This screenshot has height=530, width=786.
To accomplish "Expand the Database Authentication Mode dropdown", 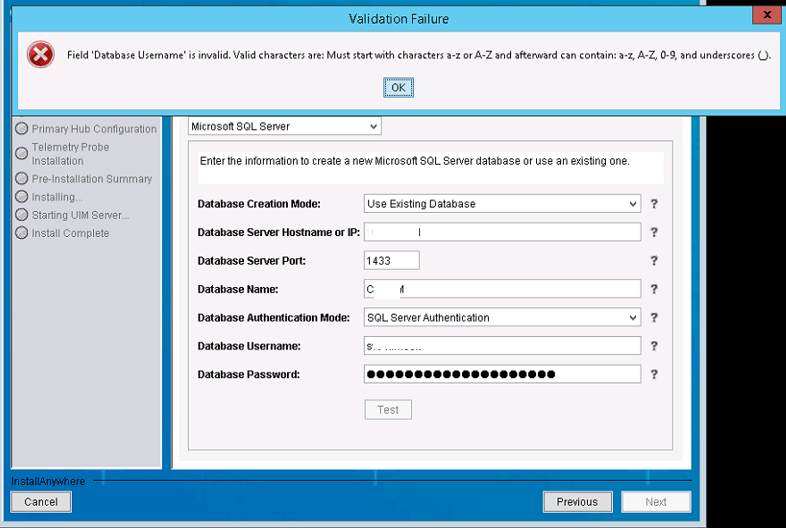I will point(502,318).
